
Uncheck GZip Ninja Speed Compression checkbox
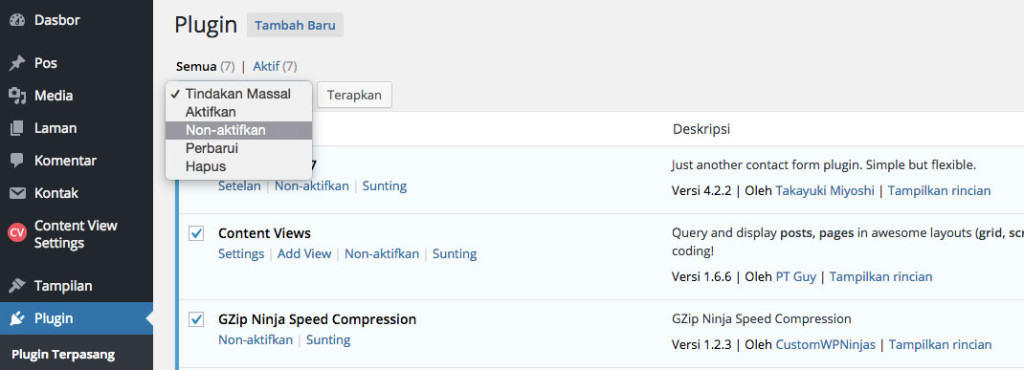tap(196, 319)
